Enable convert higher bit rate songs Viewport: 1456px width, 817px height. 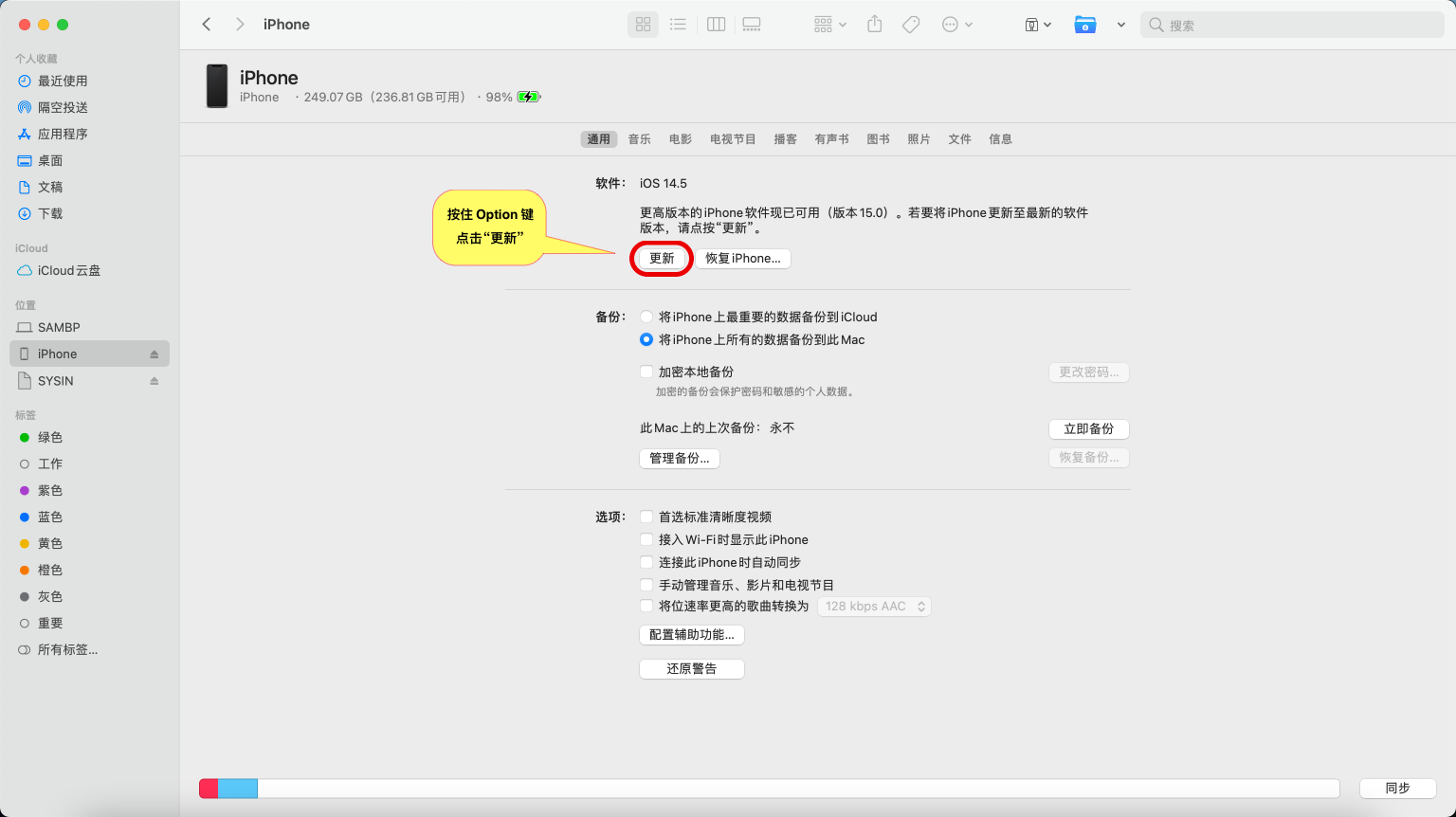click(x=646, y=607)
